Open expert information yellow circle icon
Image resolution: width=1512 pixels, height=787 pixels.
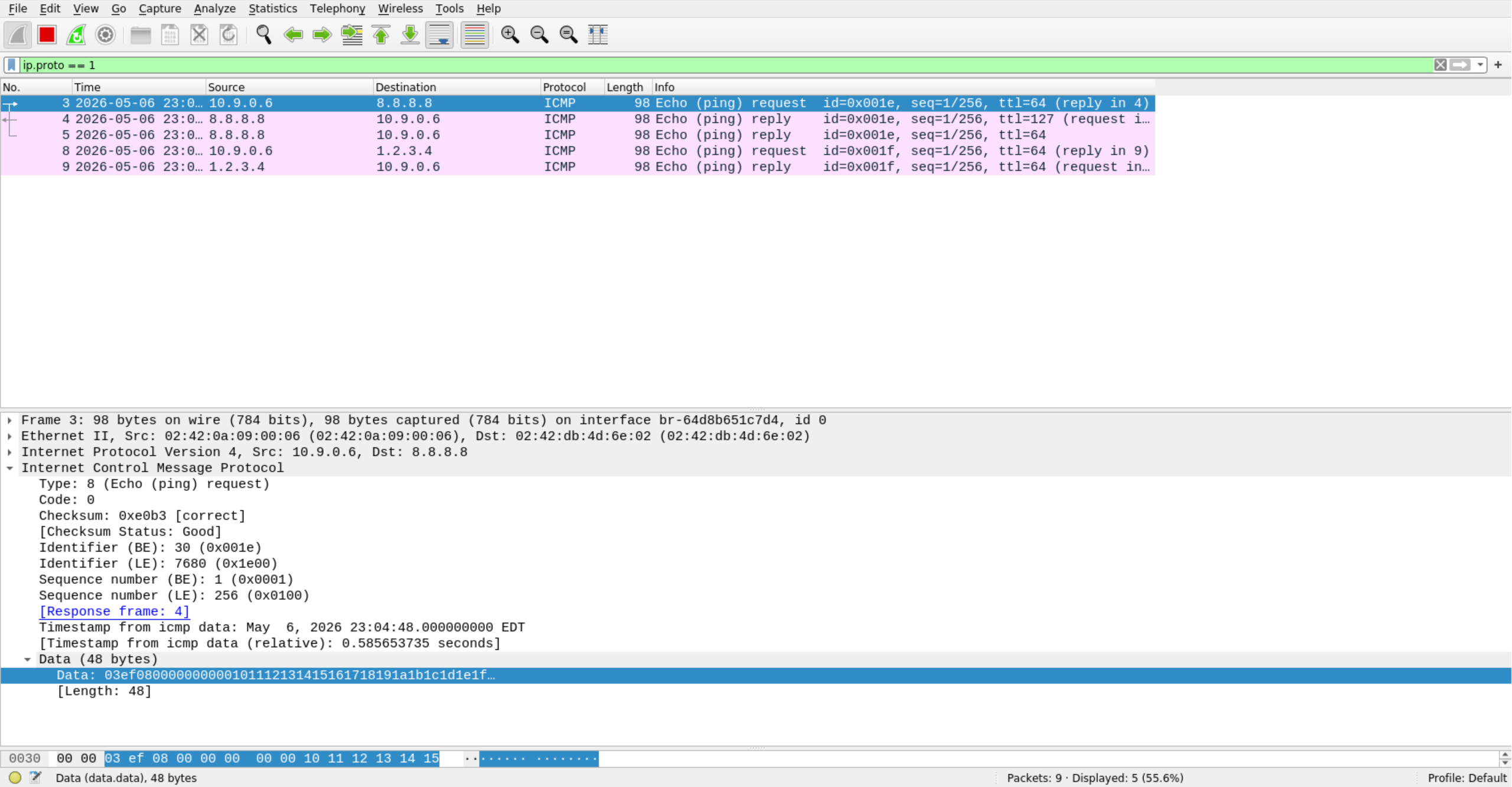tap(15, 778)
